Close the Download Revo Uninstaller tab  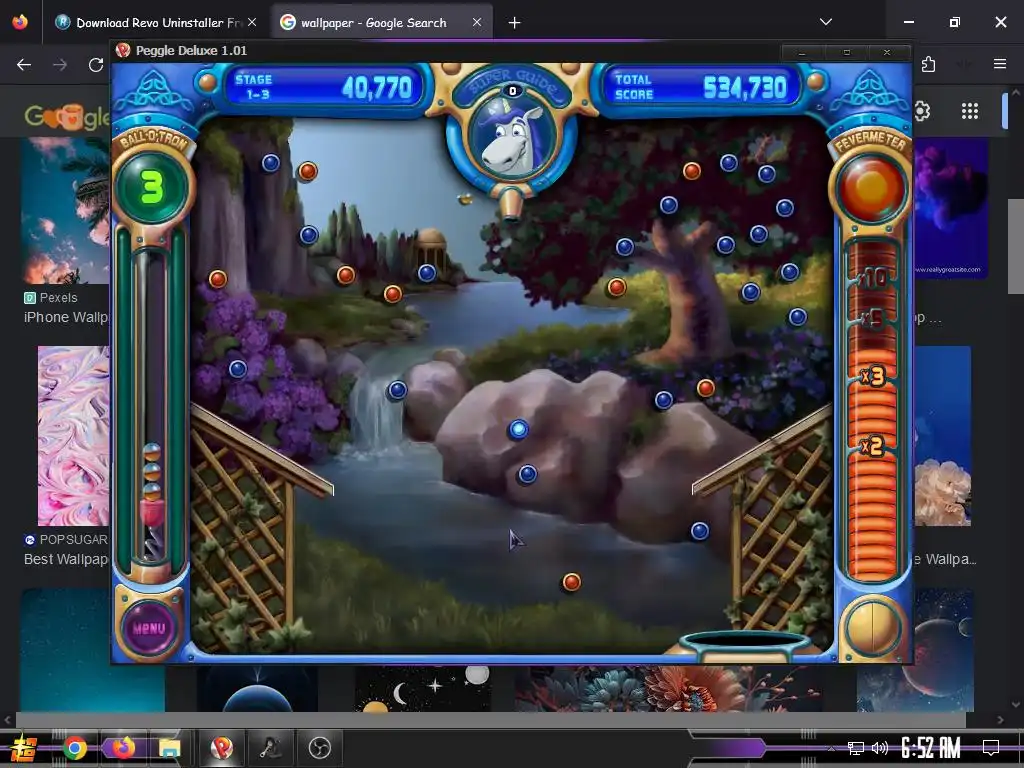point(252,22)
